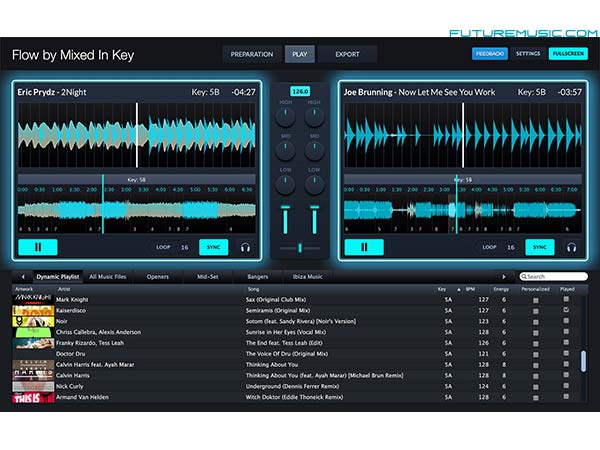600x450 pixels.
Task: Open the Openers playlist tab
Action: (158, 277)
